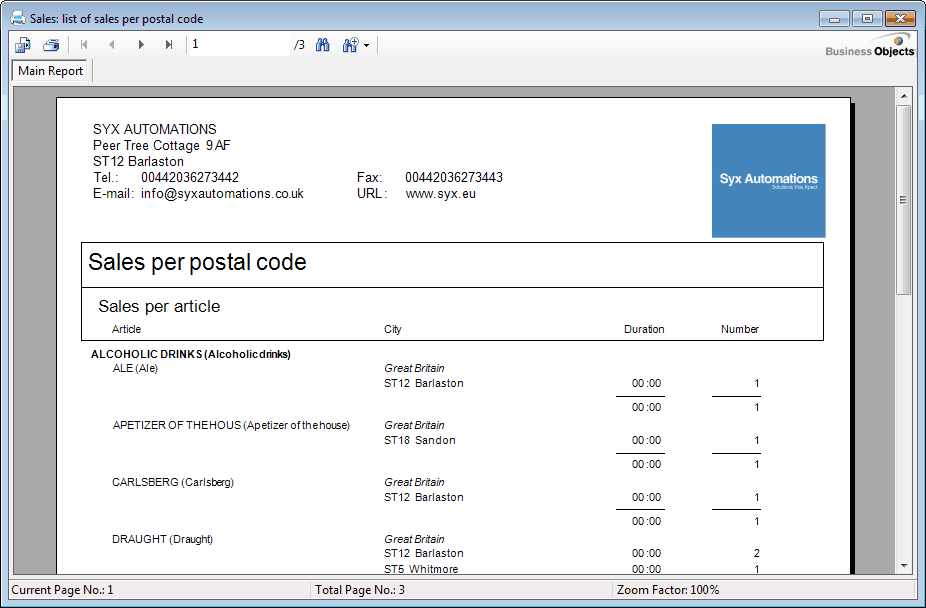Click the www.syx.eu URL text
Screen dimensions: 926x608
click(x=440, y=194)
